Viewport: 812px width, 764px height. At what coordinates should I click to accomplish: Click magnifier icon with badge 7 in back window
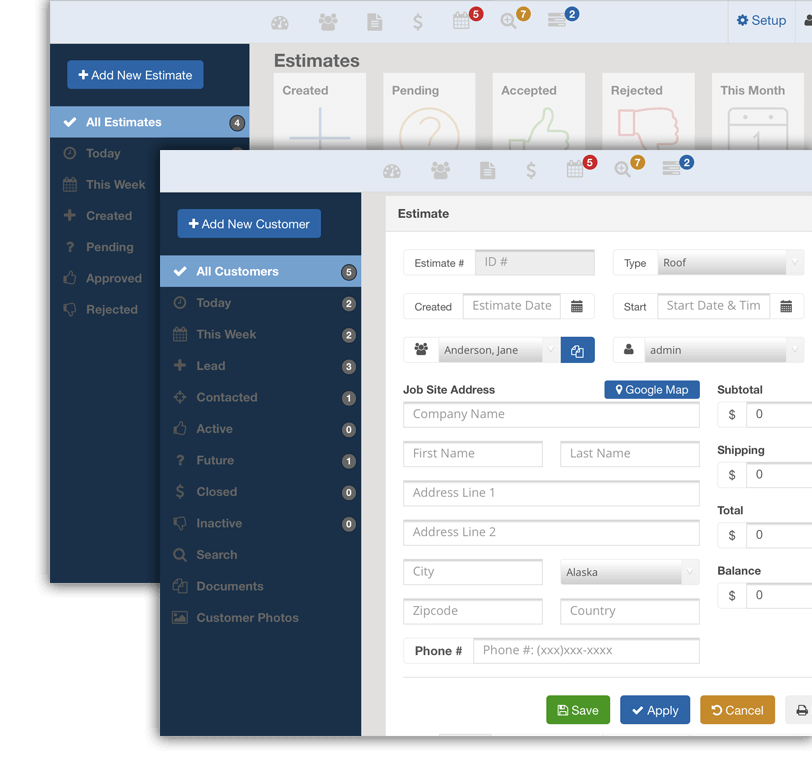[x=508, y=21]
